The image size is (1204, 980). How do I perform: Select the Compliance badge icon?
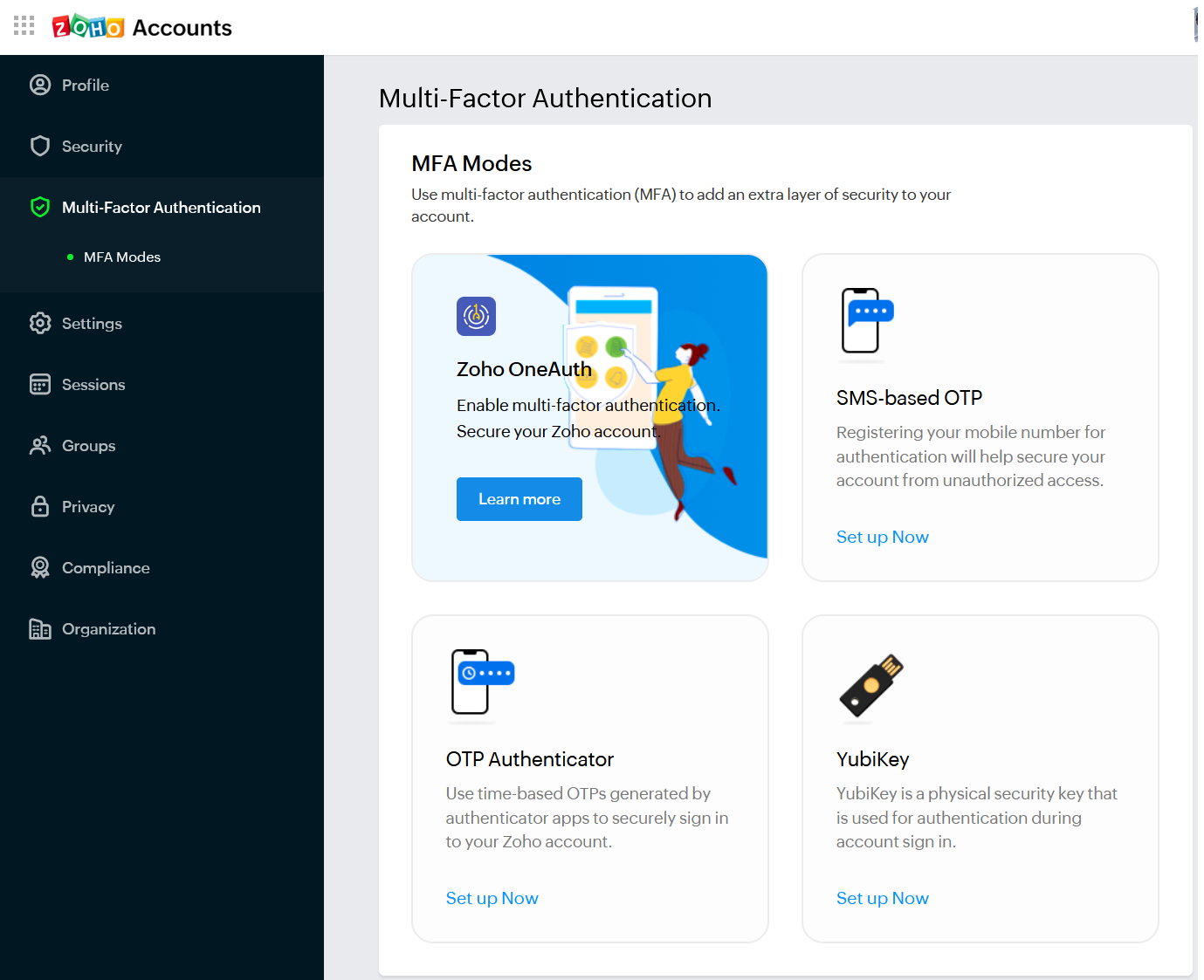click(40, 567)
